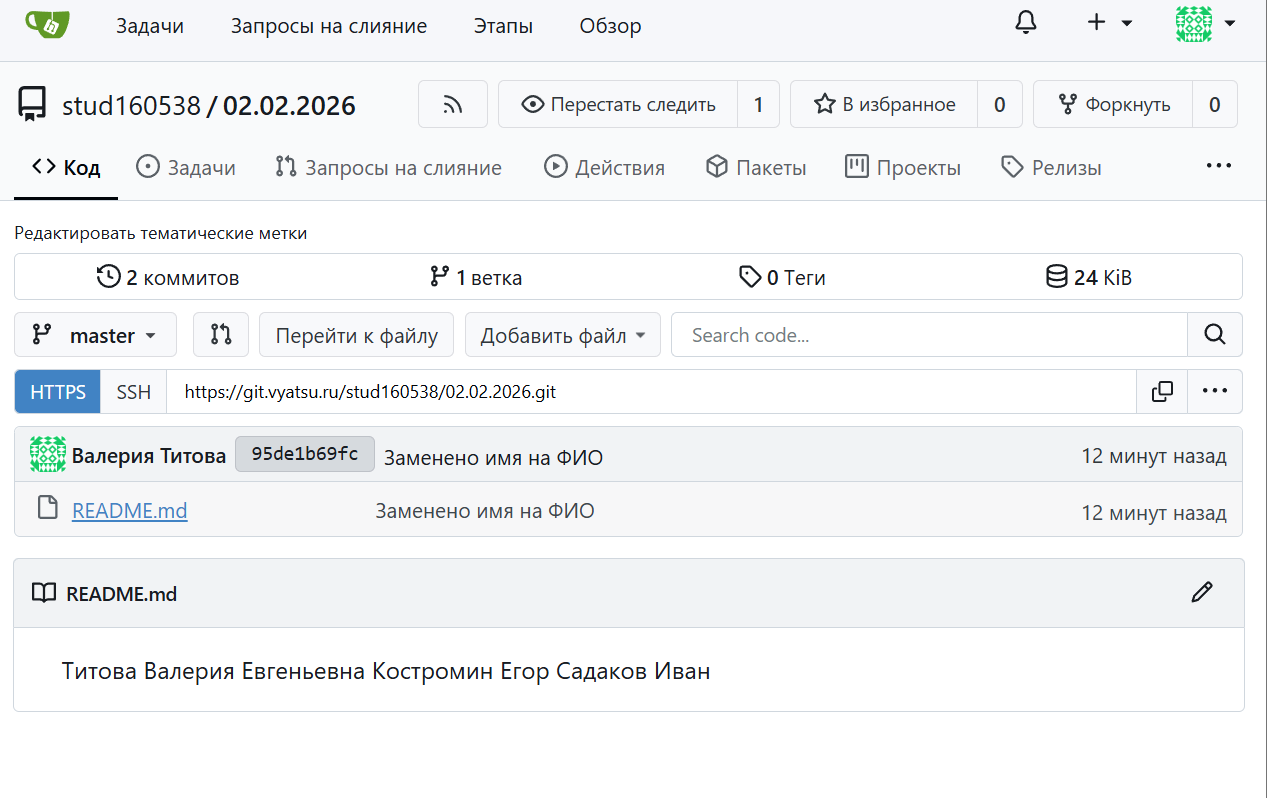
Task: Open the branch compare icon button
Action: 221,335
